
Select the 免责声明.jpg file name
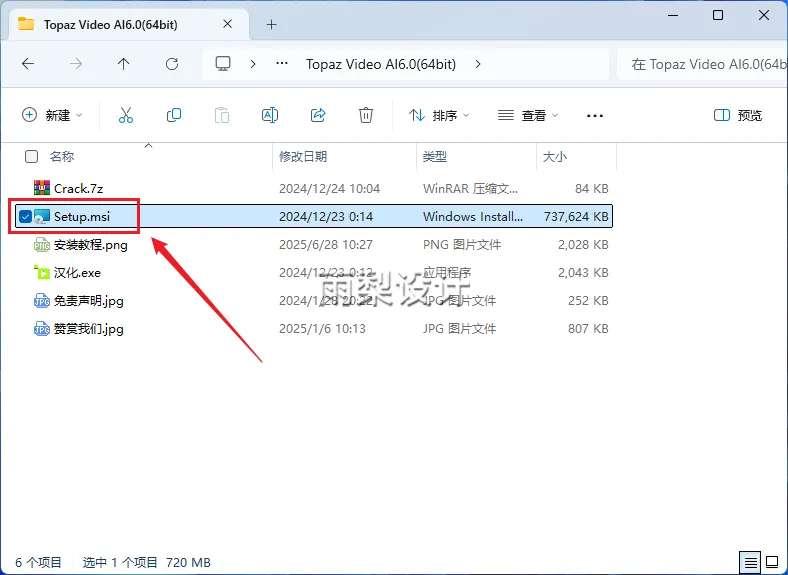tap(89, 301)
